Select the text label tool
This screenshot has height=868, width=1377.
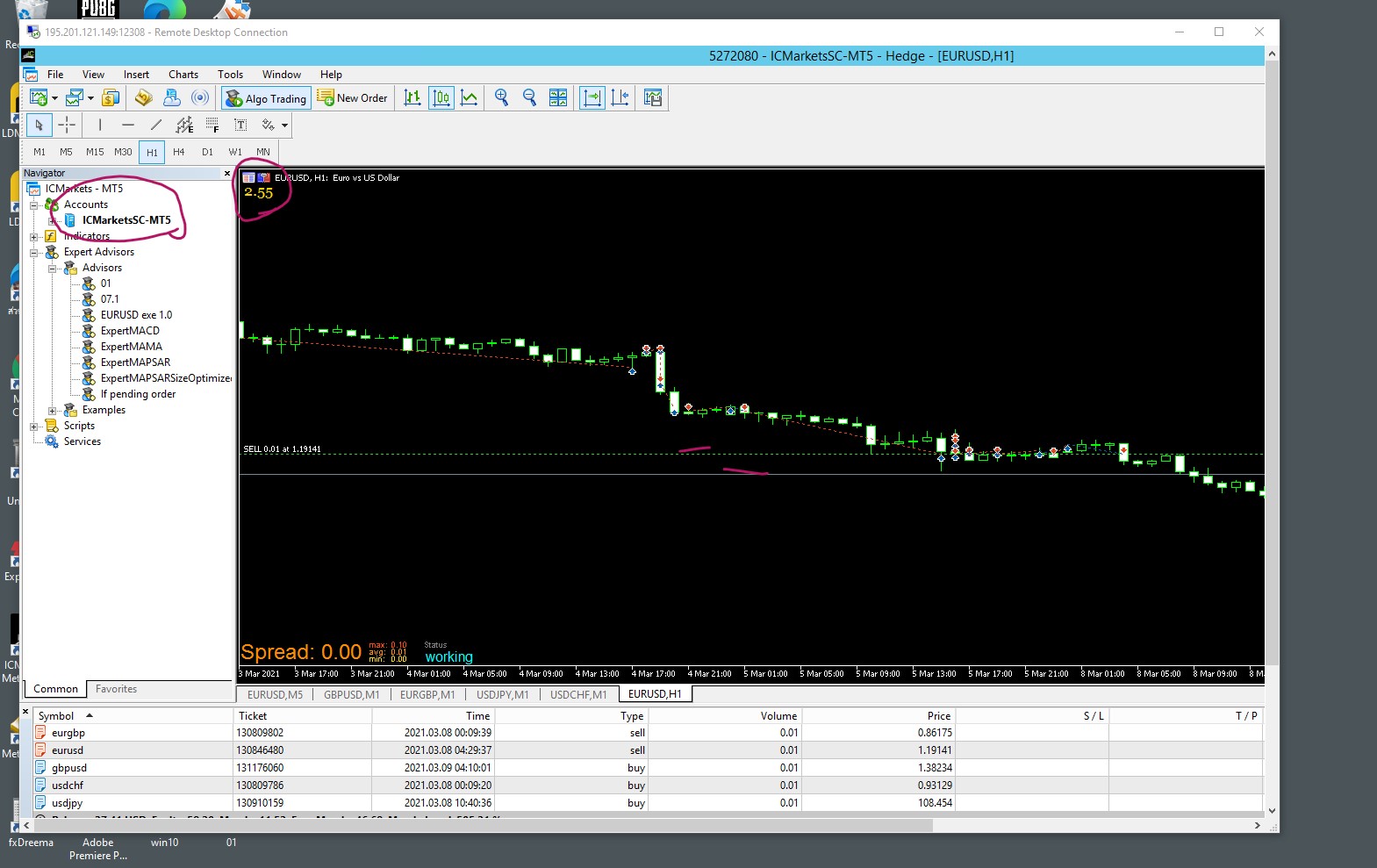point(240,126)
